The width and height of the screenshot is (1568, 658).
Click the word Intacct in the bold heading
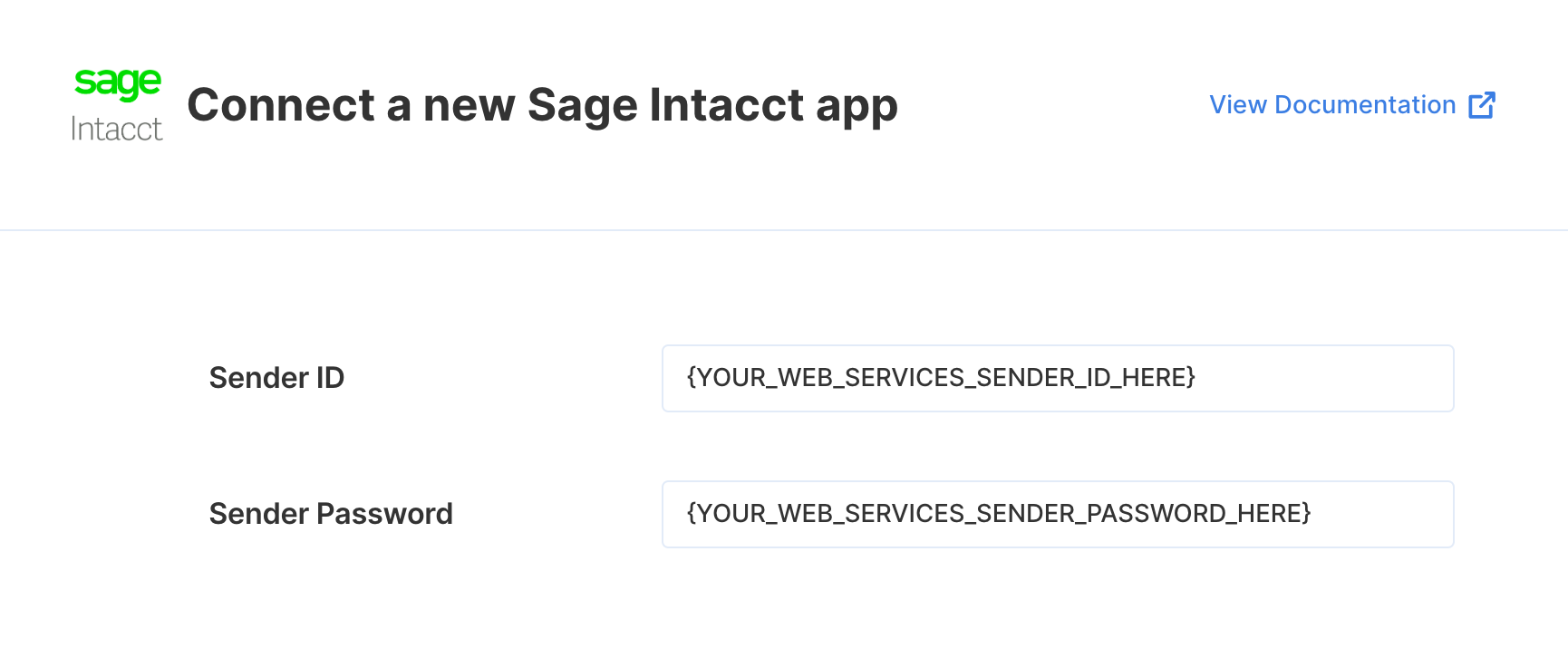[727, 105]
